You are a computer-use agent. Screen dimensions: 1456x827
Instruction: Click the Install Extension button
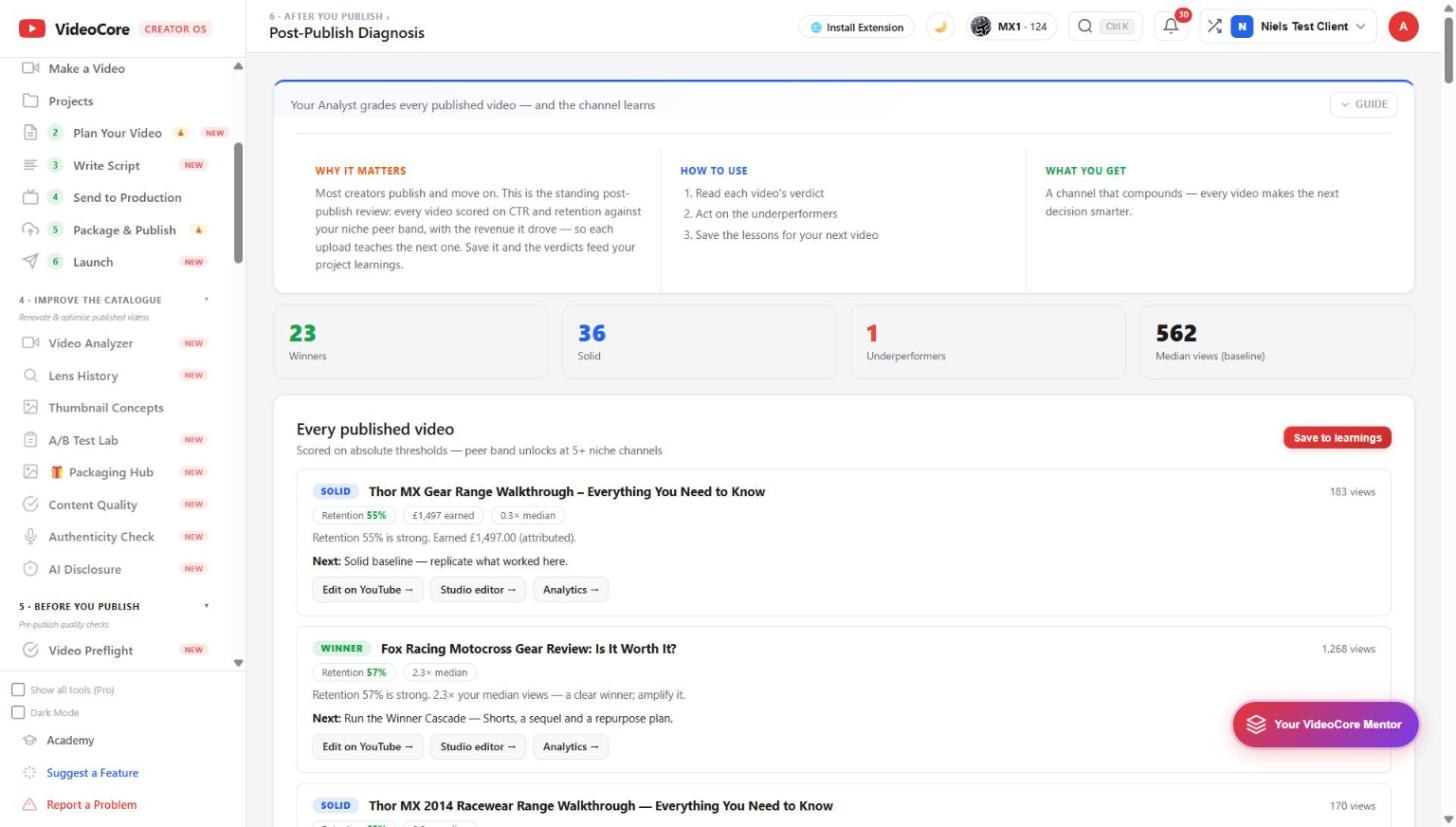(x=856, y=27)
